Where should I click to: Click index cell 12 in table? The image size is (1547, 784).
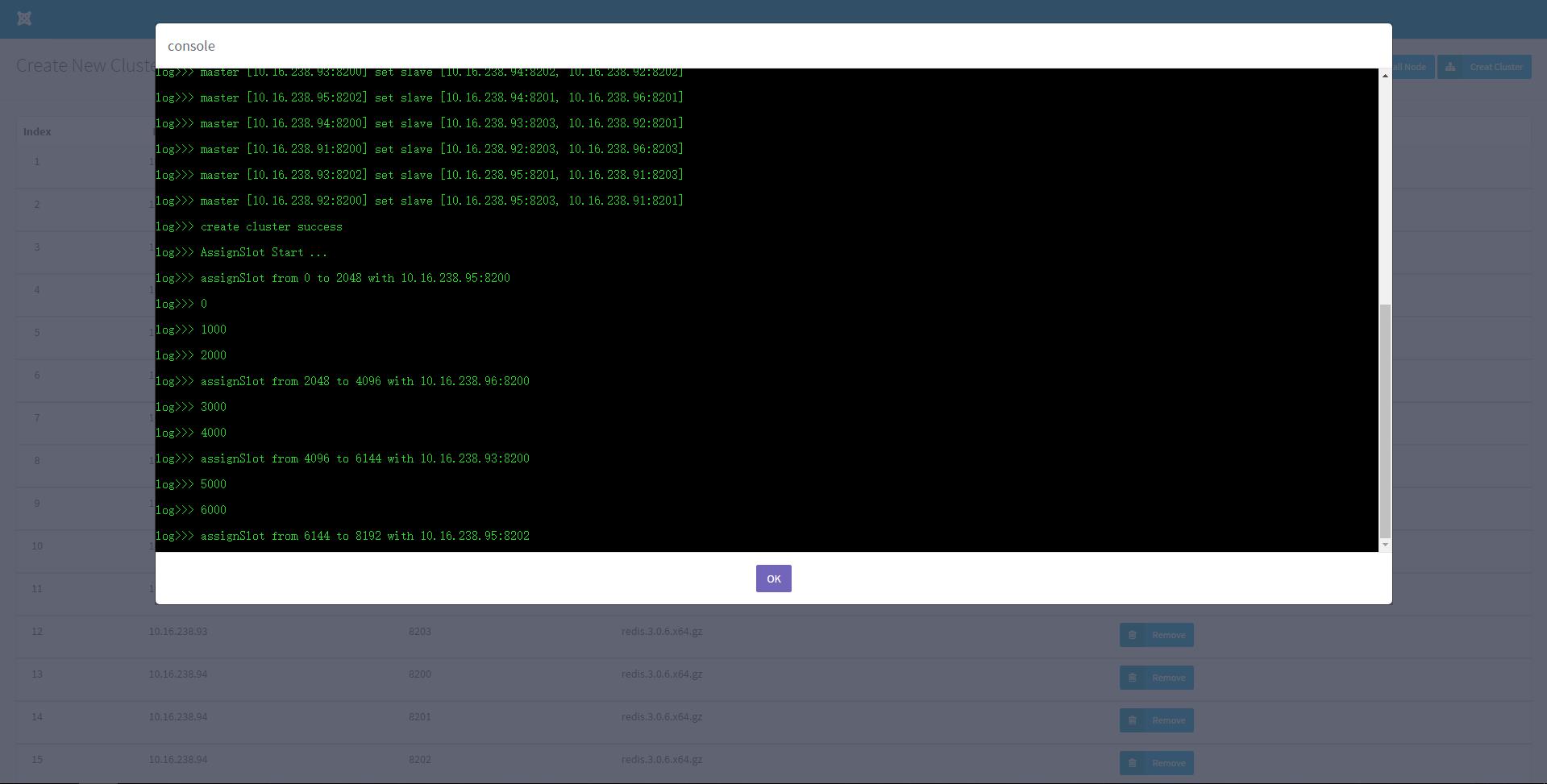tap(37, 632)
